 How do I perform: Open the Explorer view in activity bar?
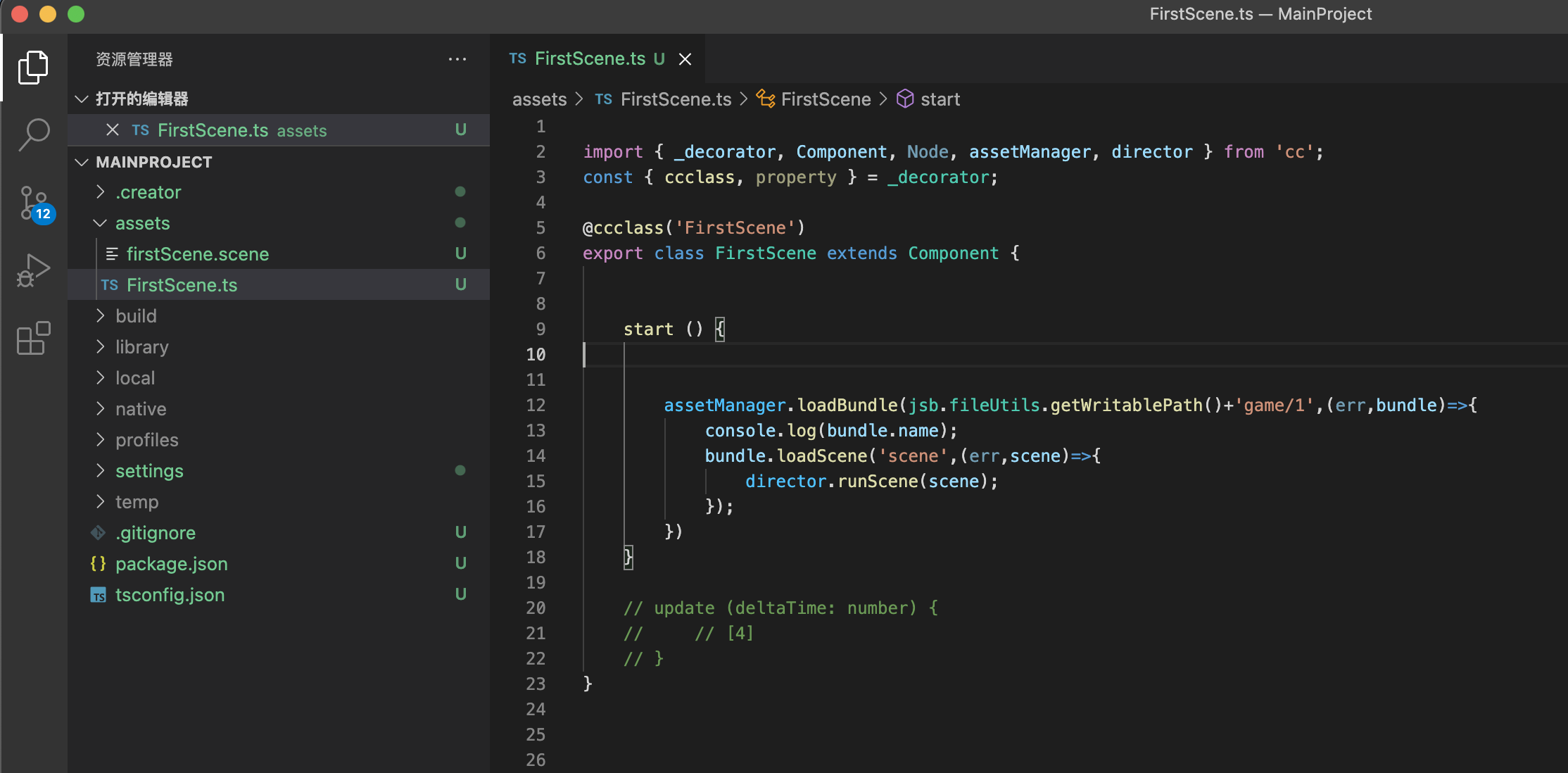pos(33,68)
